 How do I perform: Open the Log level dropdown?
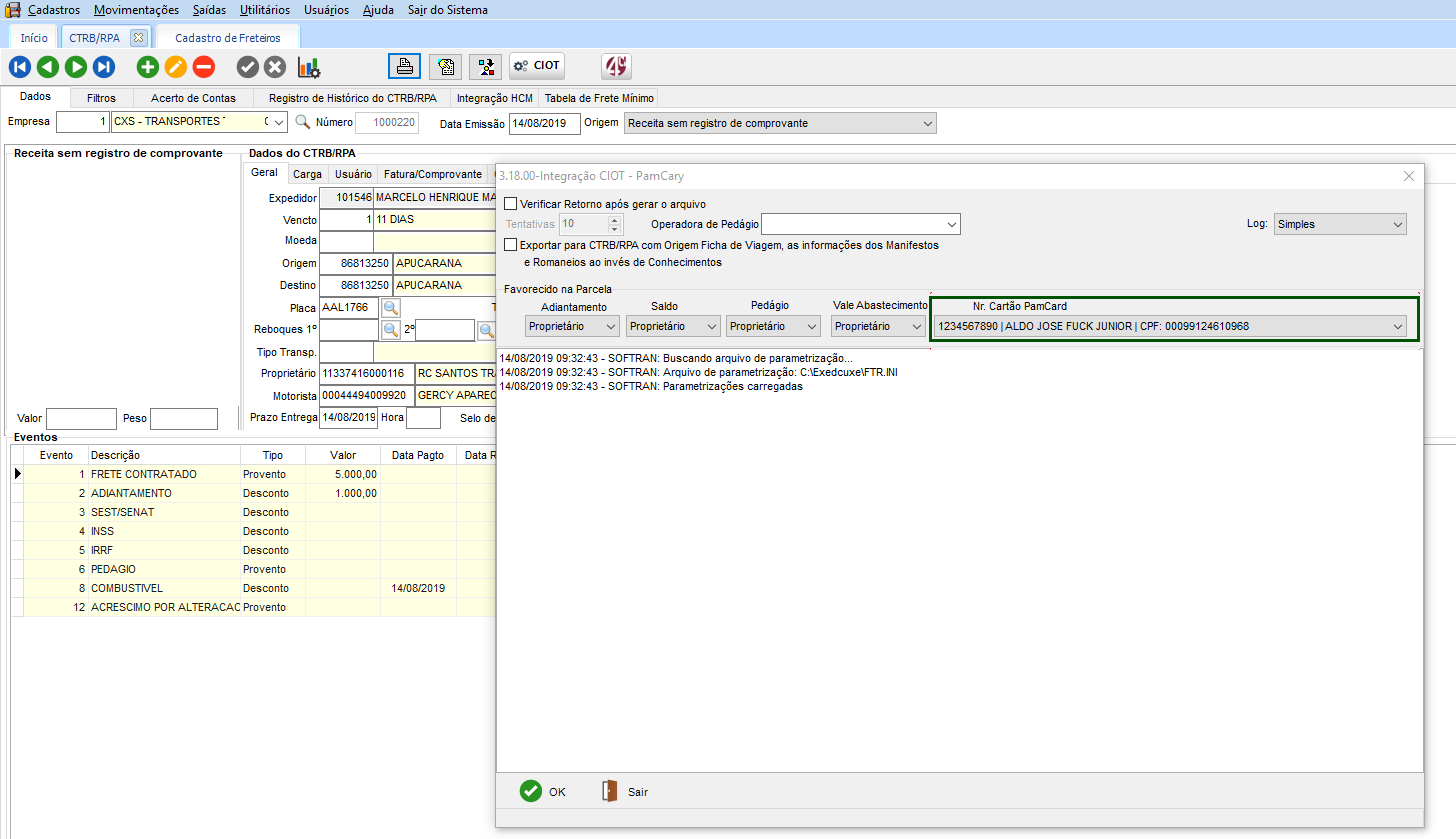click(1340, 224)
